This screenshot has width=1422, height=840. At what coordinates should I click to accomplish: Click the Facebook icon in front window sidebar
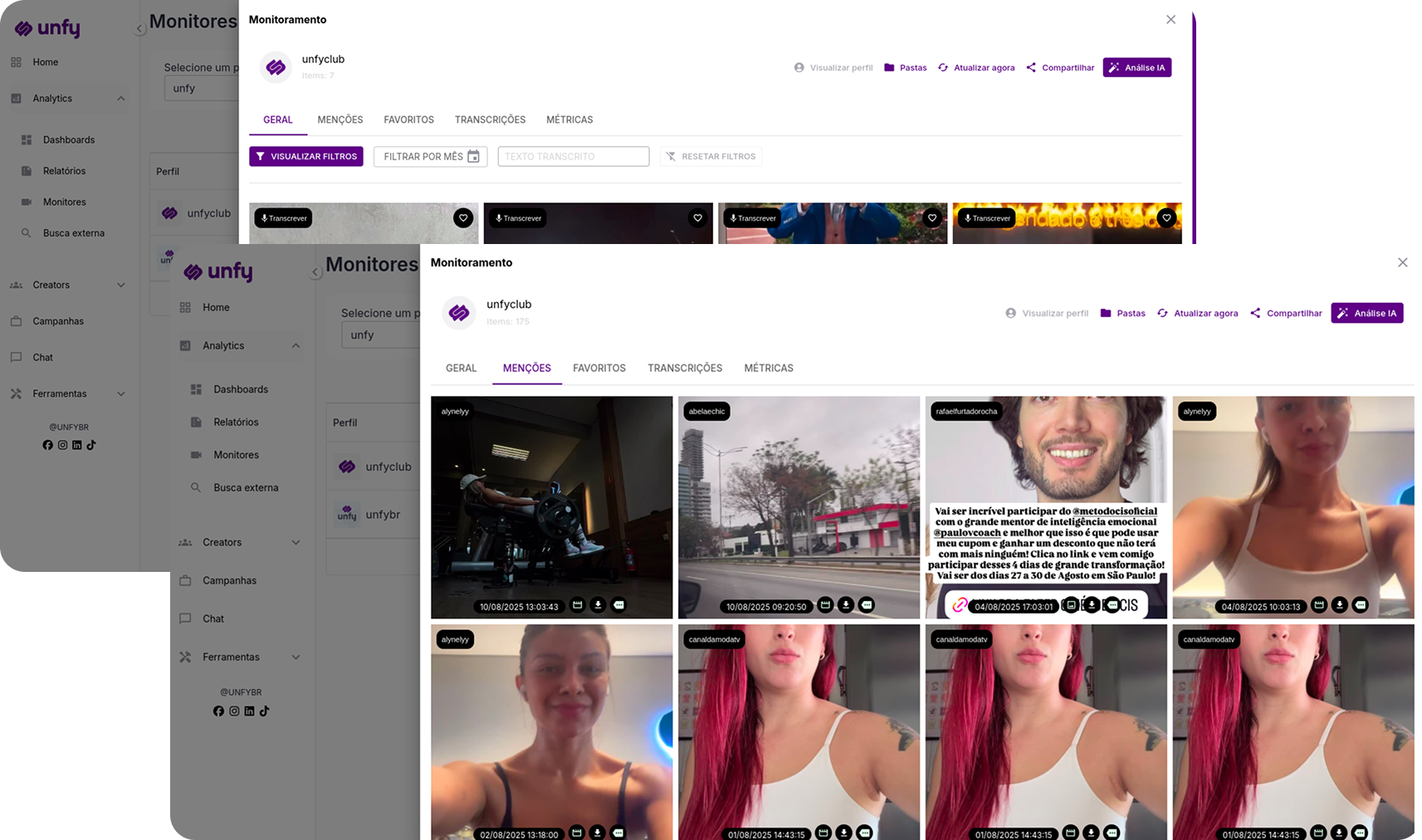[218, 711]
